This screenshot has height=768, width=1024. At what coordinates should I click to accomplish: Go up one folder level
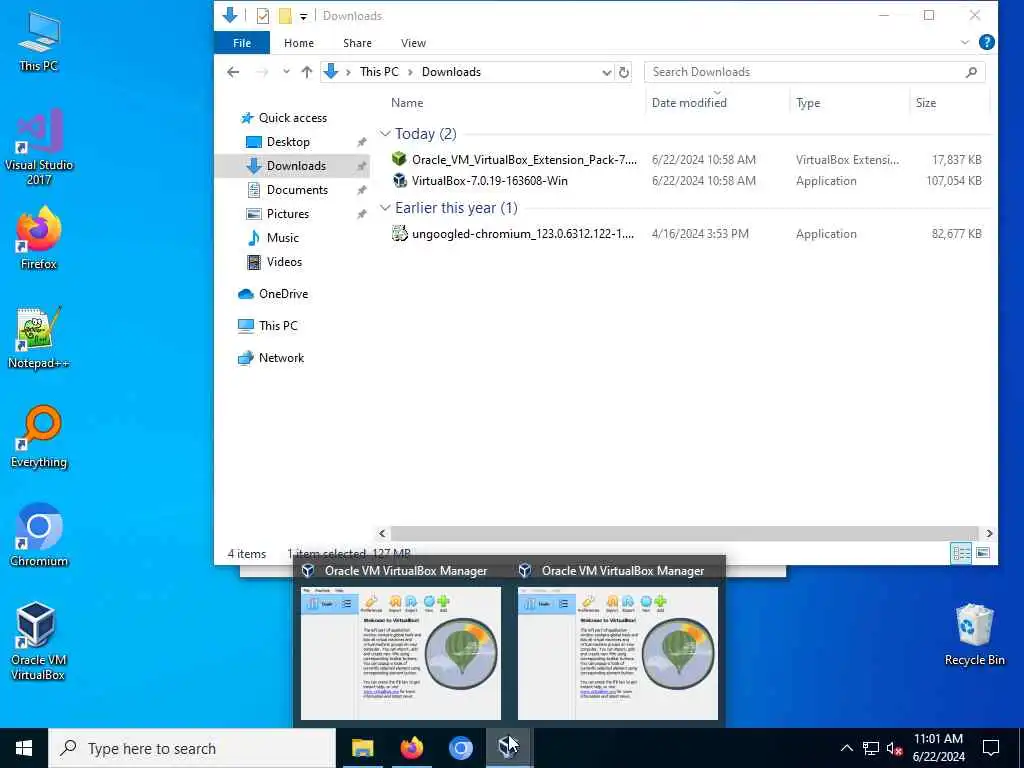tap(306, 72)
